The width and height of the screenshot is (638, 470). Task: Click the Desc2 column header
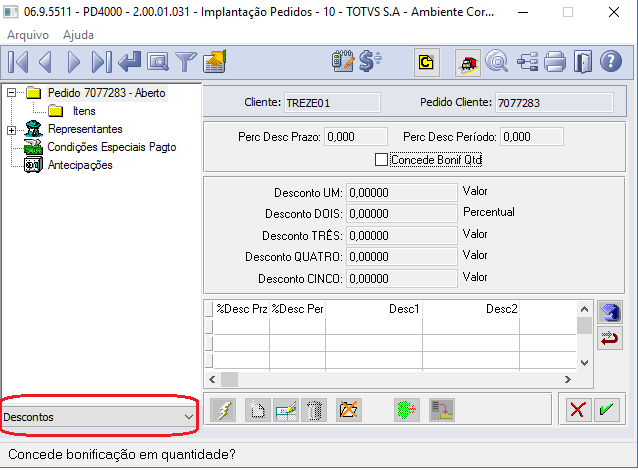(471, 309)
